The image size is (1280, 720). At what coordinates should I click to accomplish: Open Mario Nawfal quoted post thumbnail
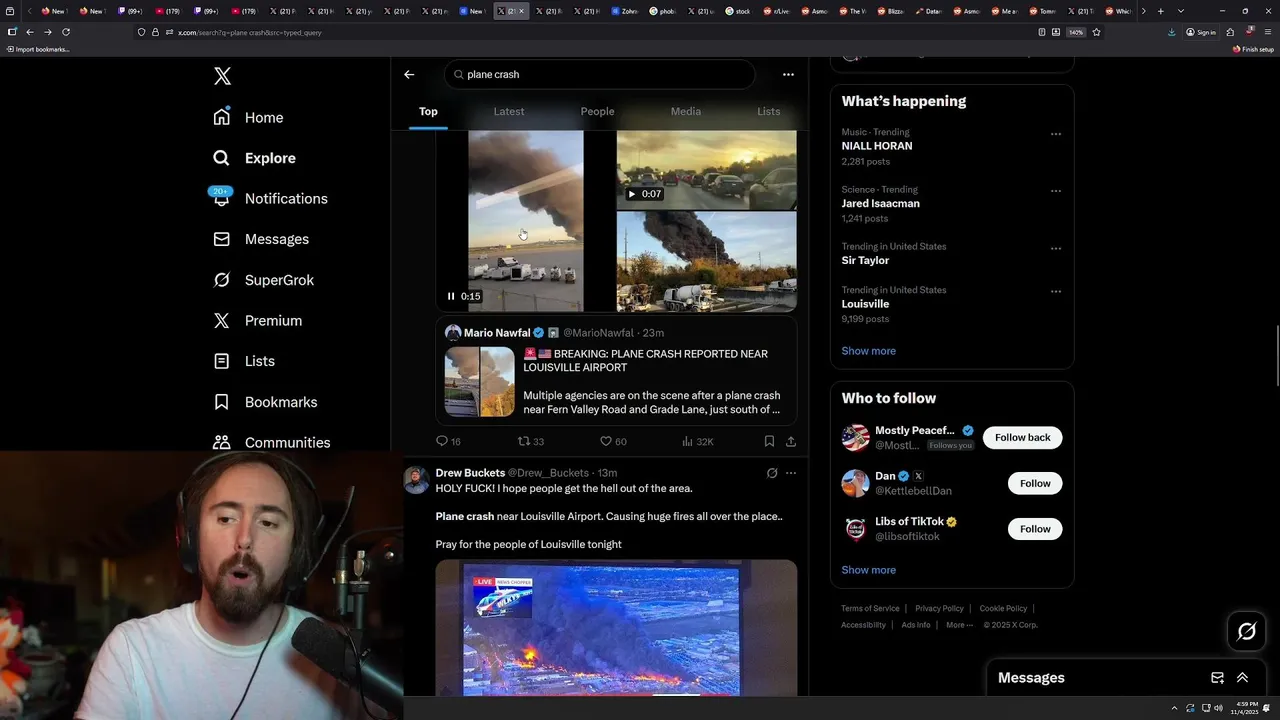click(x=479, y=381)
